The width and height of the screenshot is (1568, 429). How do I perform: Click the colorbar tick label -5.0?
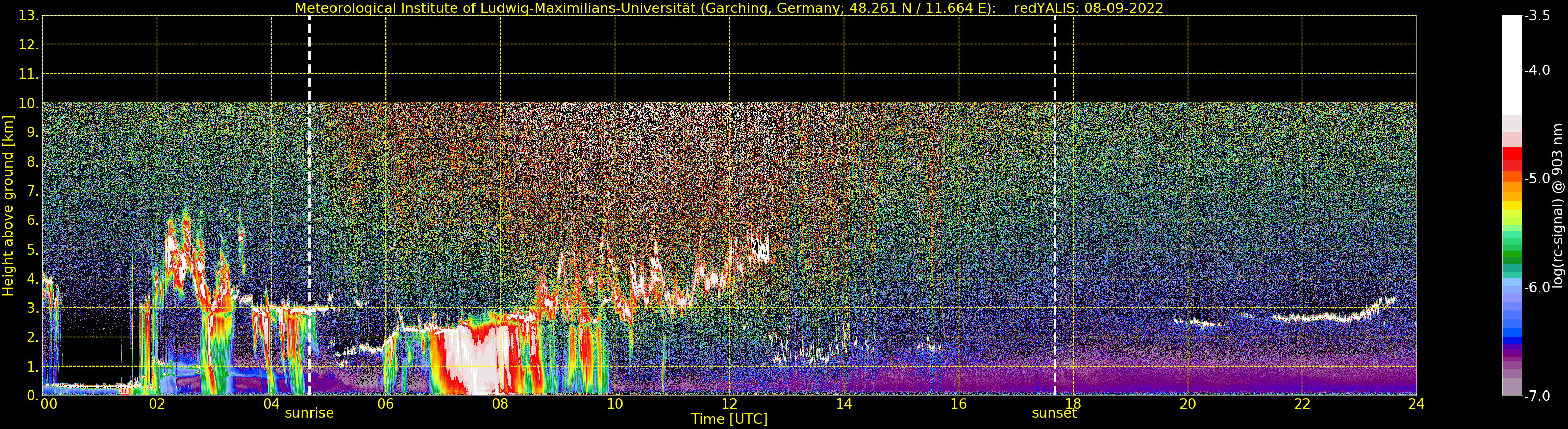click(1537, 179)
